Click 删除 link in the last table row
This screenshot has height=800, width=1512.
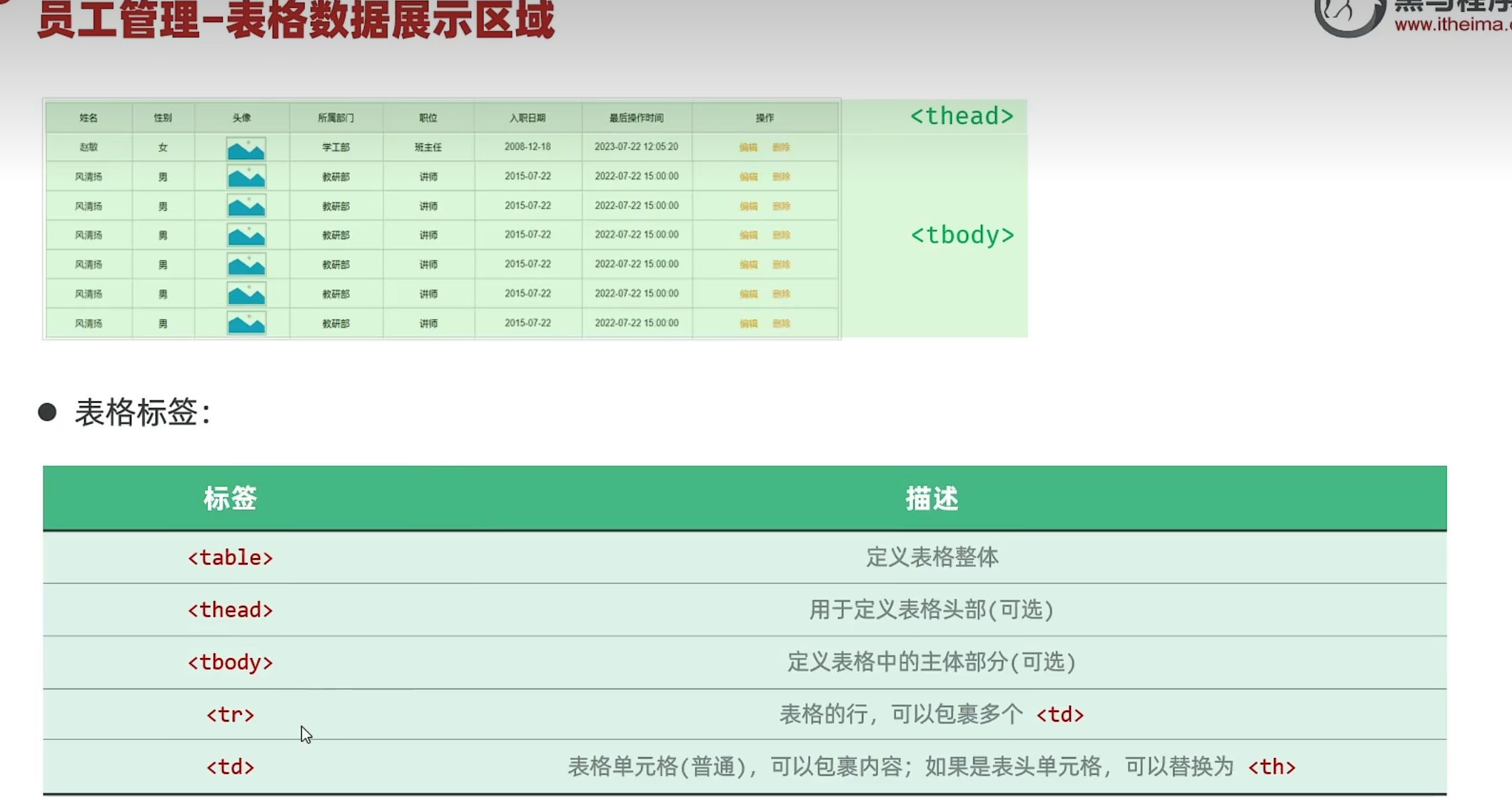tap(781, 323)
